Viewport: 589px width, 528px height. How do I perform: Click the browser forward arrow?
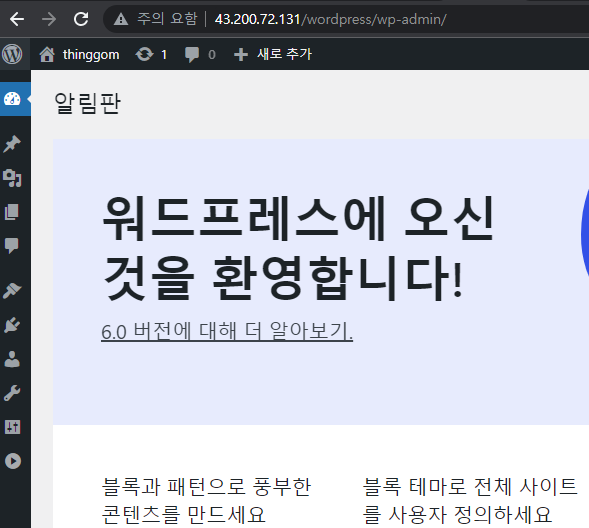click(x=49, y=19)
